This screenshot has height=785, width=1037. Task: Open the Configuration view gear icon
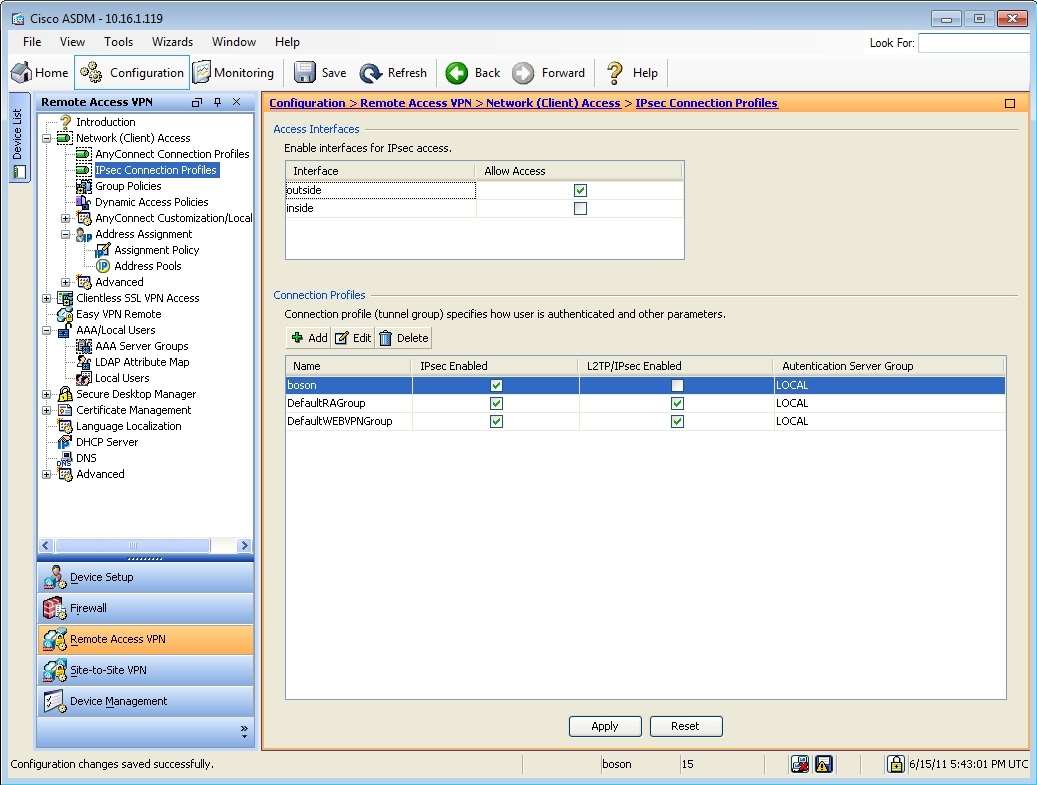click(91, 73)
